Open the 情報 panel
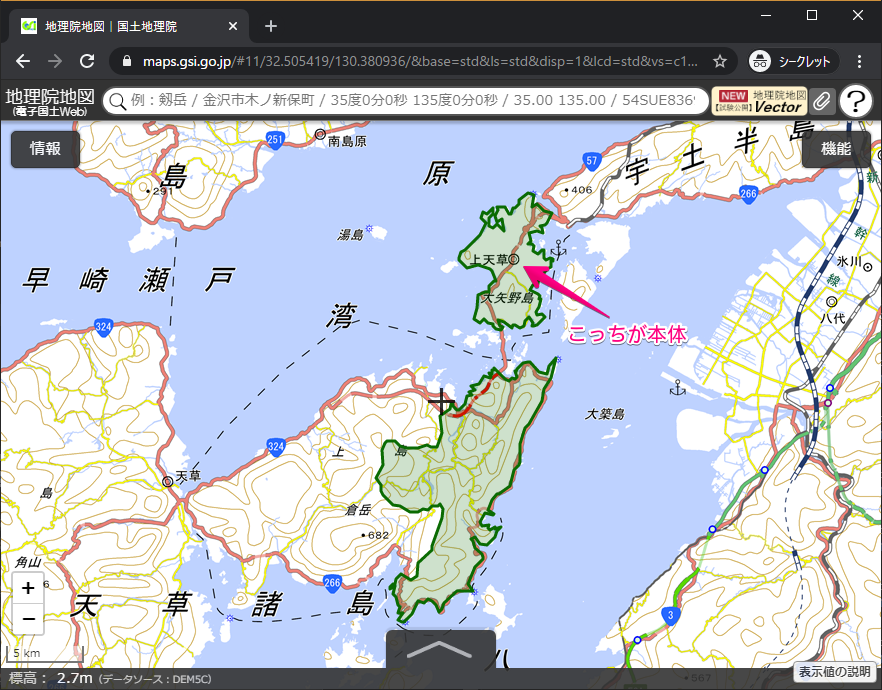 pos(45,148)
